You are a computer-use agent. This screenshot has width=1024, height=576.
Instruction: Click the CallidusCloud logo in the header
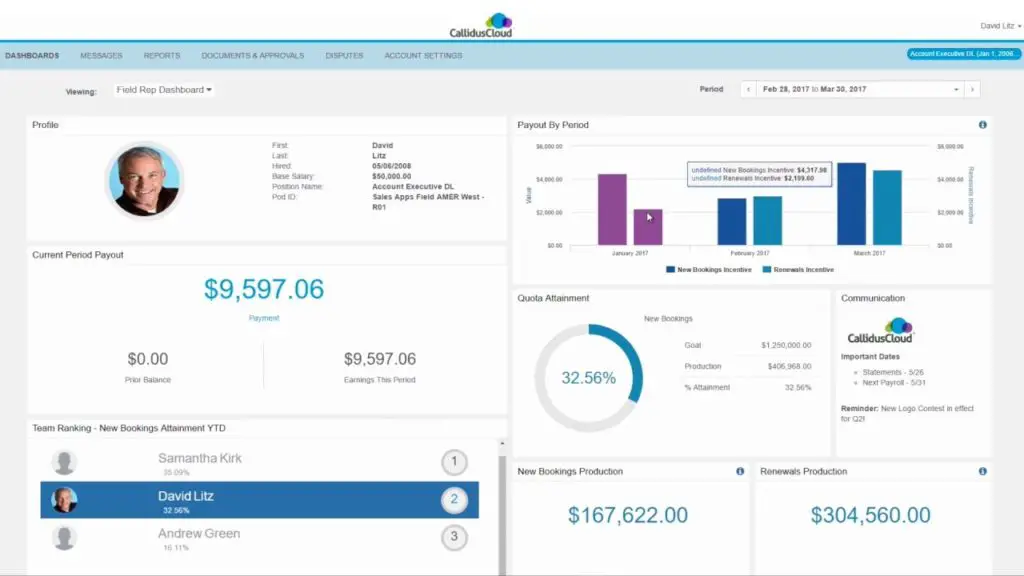(x=481, y=25)
